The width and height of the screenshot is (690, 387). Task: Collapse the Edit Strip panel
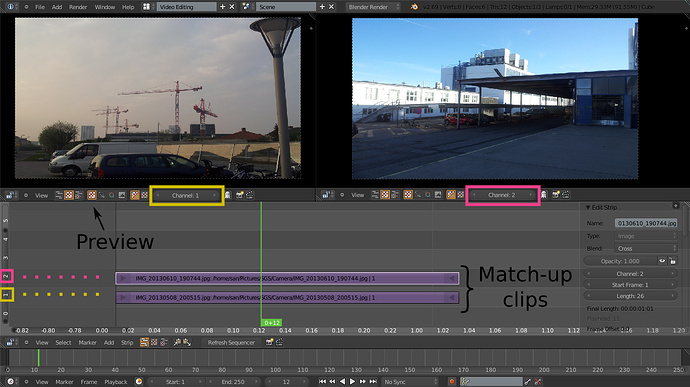point(588,207)
